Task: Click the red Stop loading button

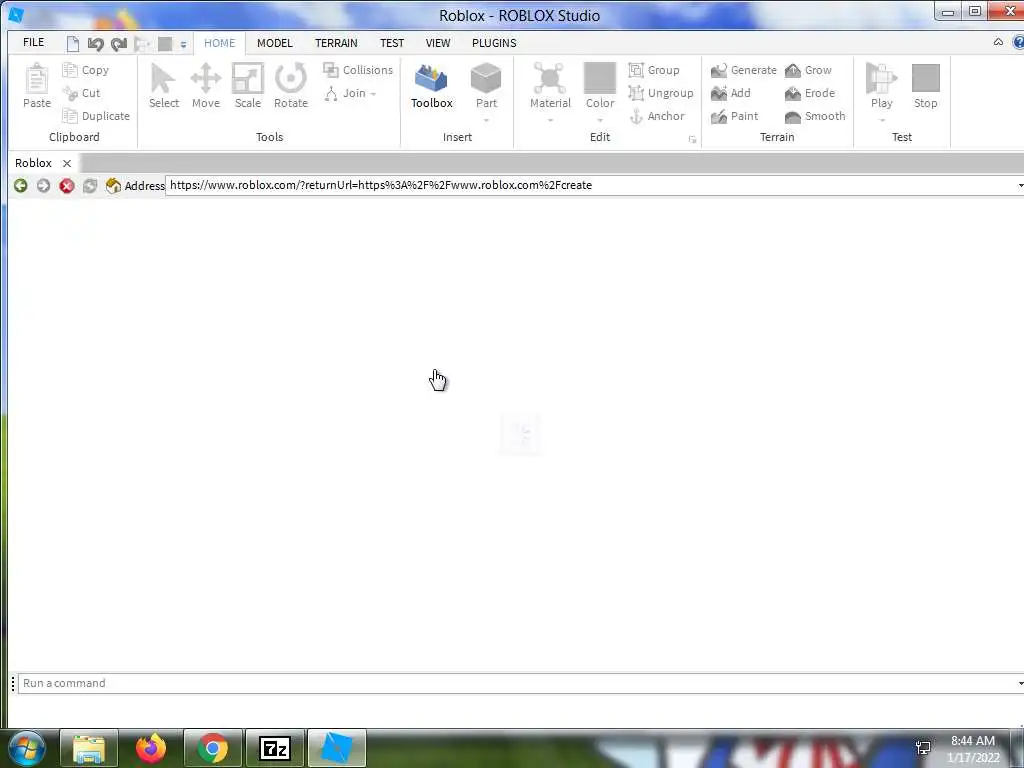Action: pyautogui.click(x=67, y=186)
